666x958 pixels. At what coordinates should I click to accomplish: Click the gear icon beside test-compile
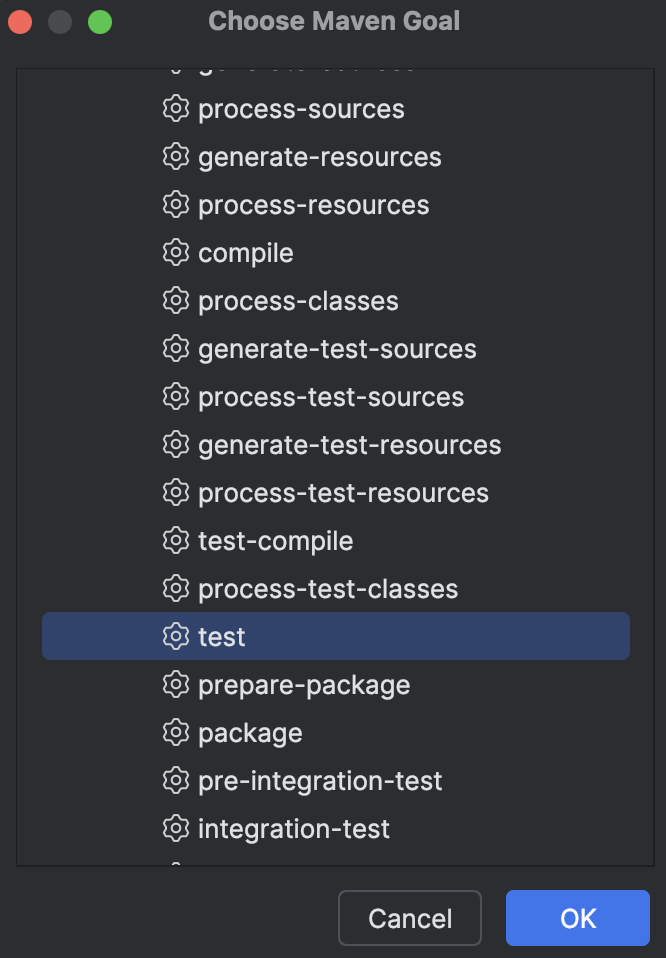click(x=176, y=540)
